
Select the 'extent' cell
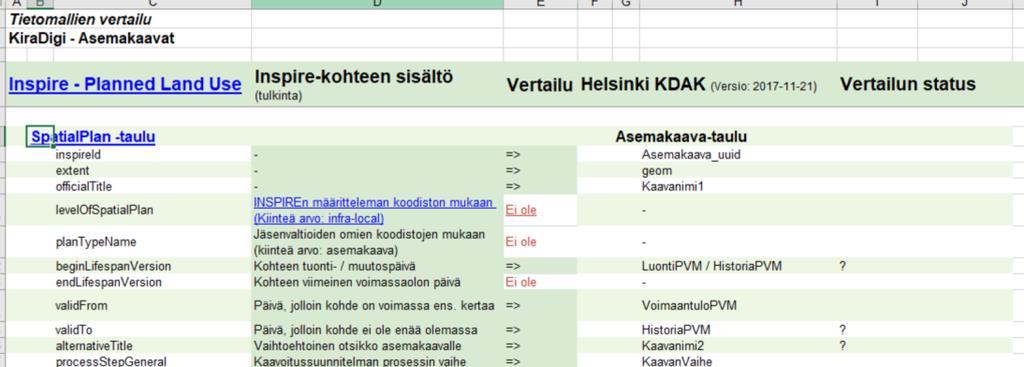click(x=72, y=170)
